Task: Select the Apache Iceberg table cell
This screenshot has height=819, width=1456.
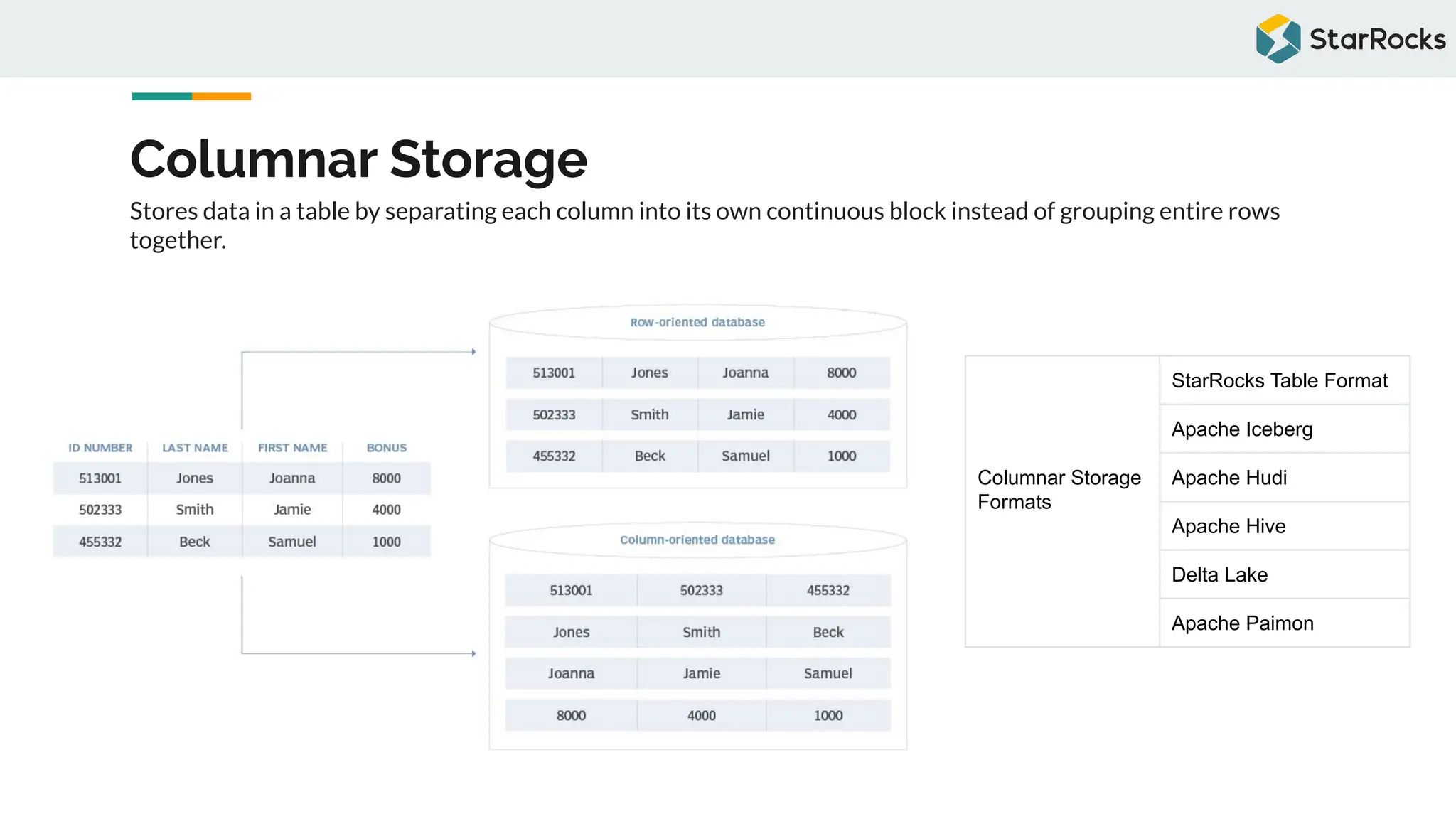Action: click(1283, 429)
